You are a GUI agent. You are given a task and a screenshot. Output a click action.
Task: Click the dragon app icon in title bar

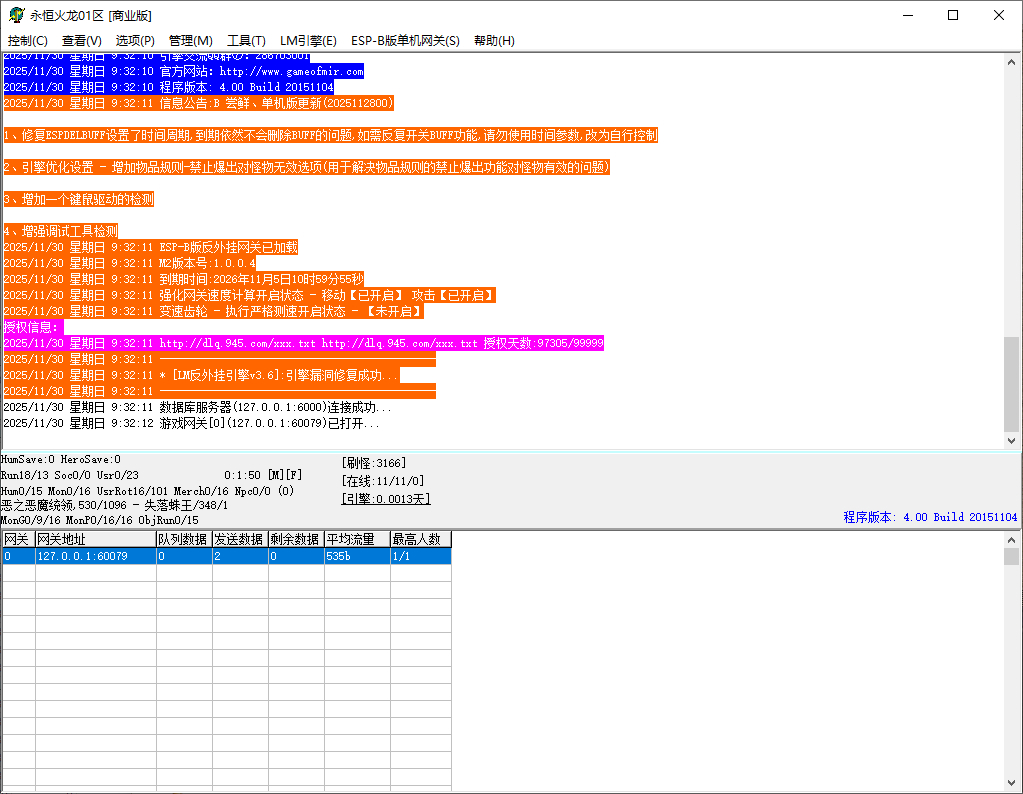pyautogui.click(x=16, y=15)
